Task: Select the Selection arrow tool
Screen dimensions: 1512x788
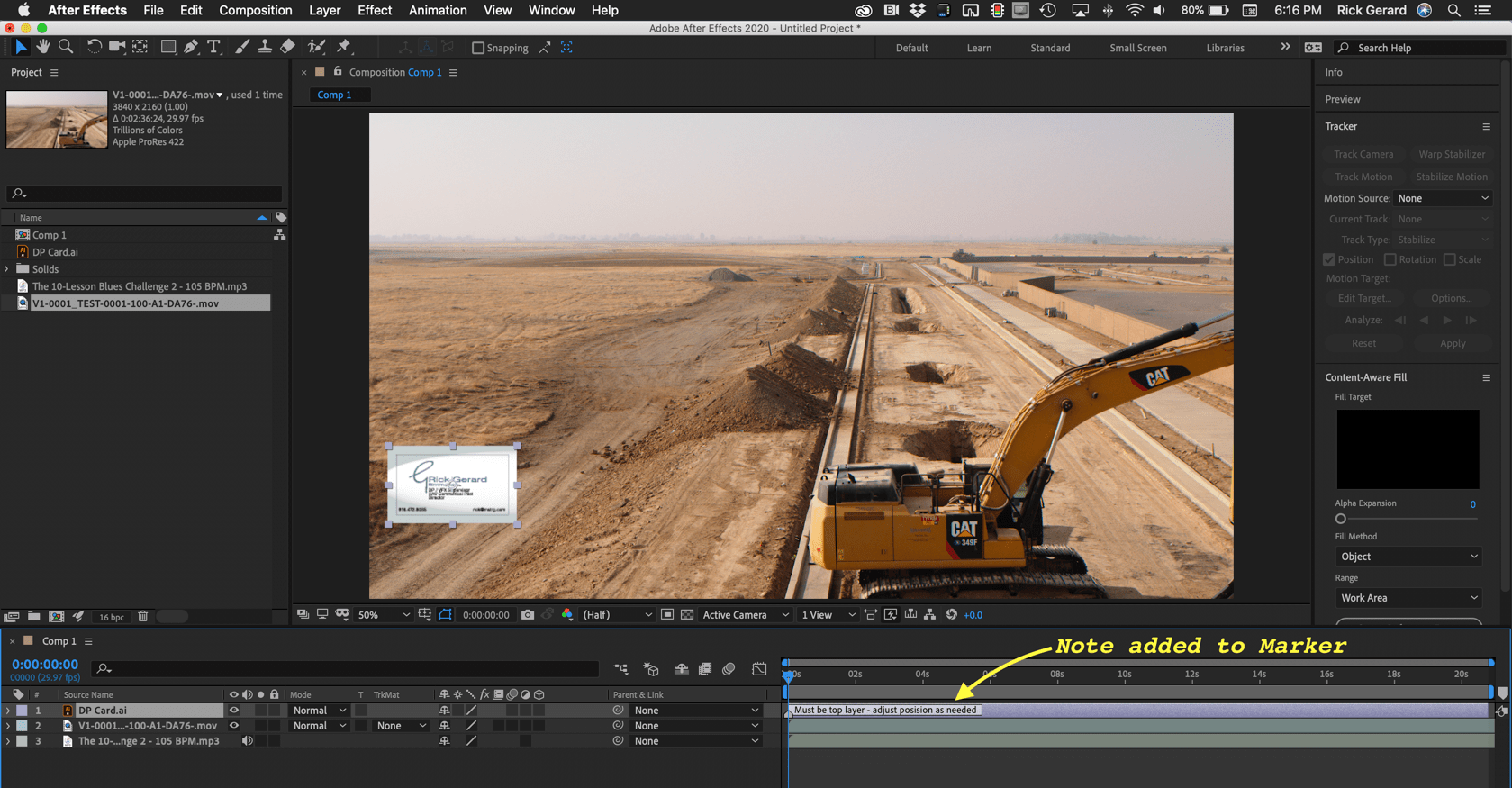Action: point(21,47)
